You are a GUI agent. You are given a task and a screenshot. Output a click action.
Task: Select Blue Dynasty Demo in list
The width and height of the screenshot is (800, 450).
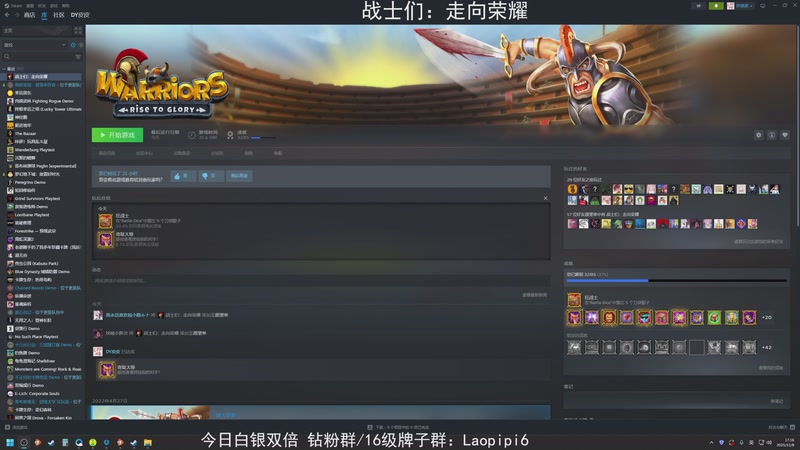click(x=42, y=272)
